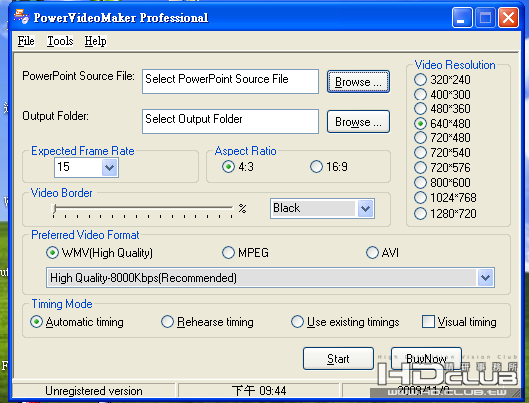Screen dimensions: 529x403
Task: Click the PowerVideoMaker app icon in title bar
Action: coord(22,17)
